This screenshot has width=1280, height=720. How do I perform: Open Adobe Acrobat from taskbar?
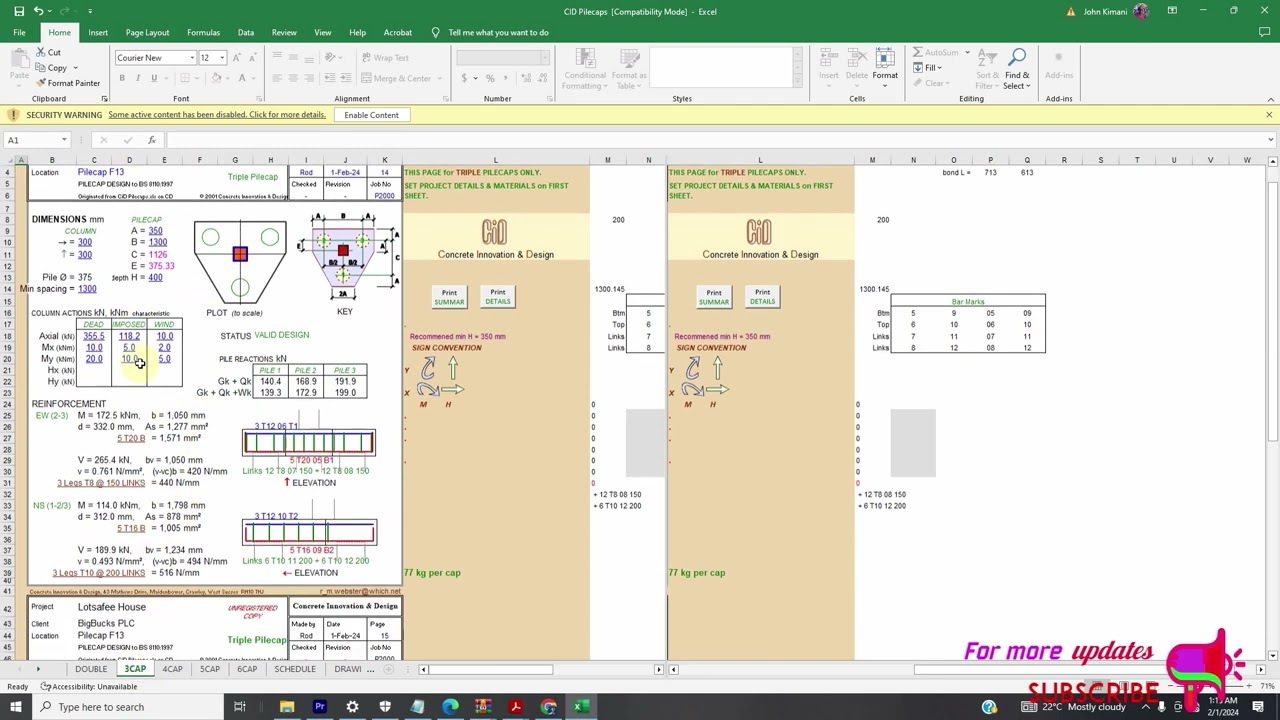tap(515, 707)
